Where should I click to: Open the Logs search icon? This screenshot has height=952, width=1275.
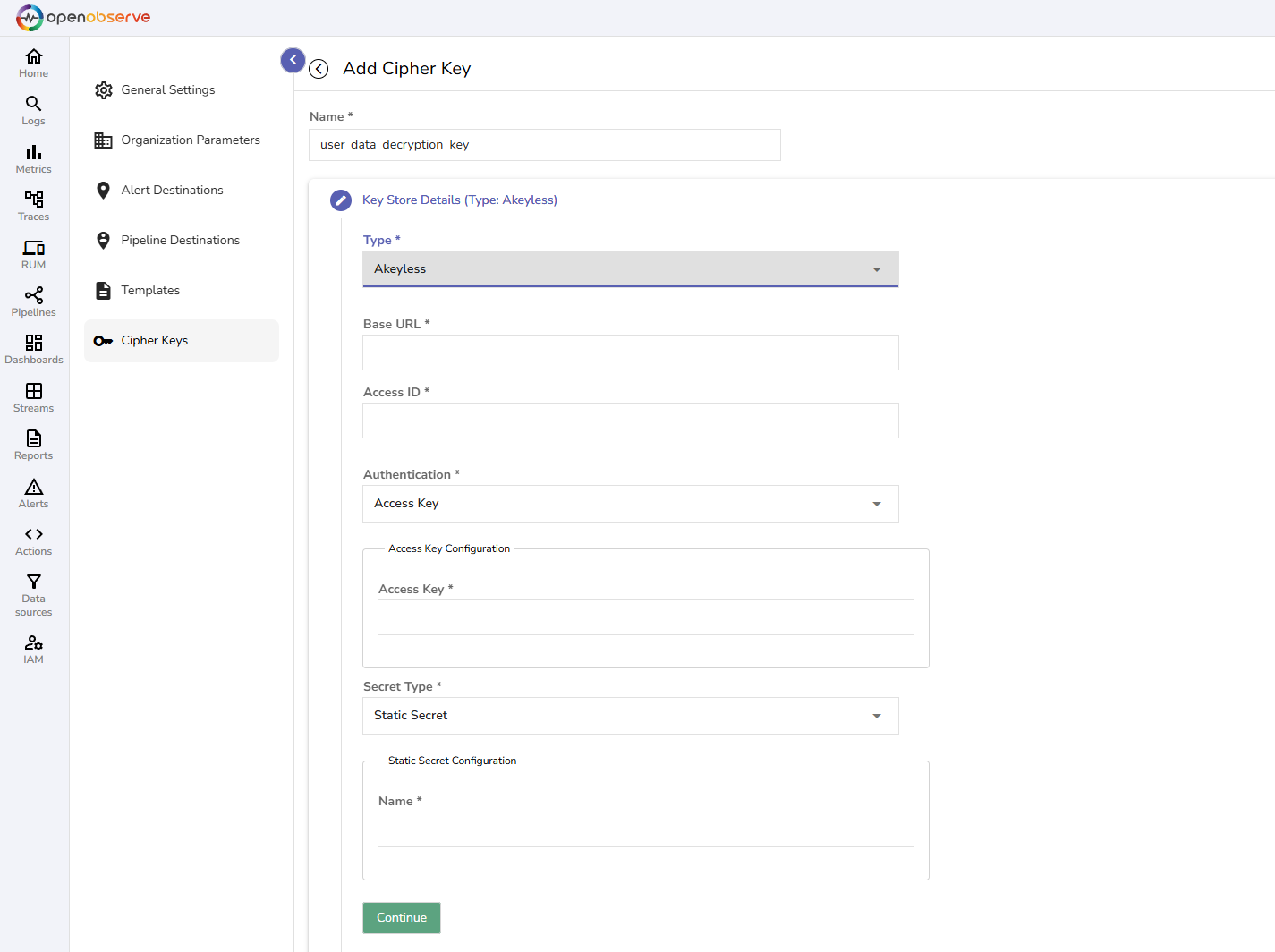(33, 104)
